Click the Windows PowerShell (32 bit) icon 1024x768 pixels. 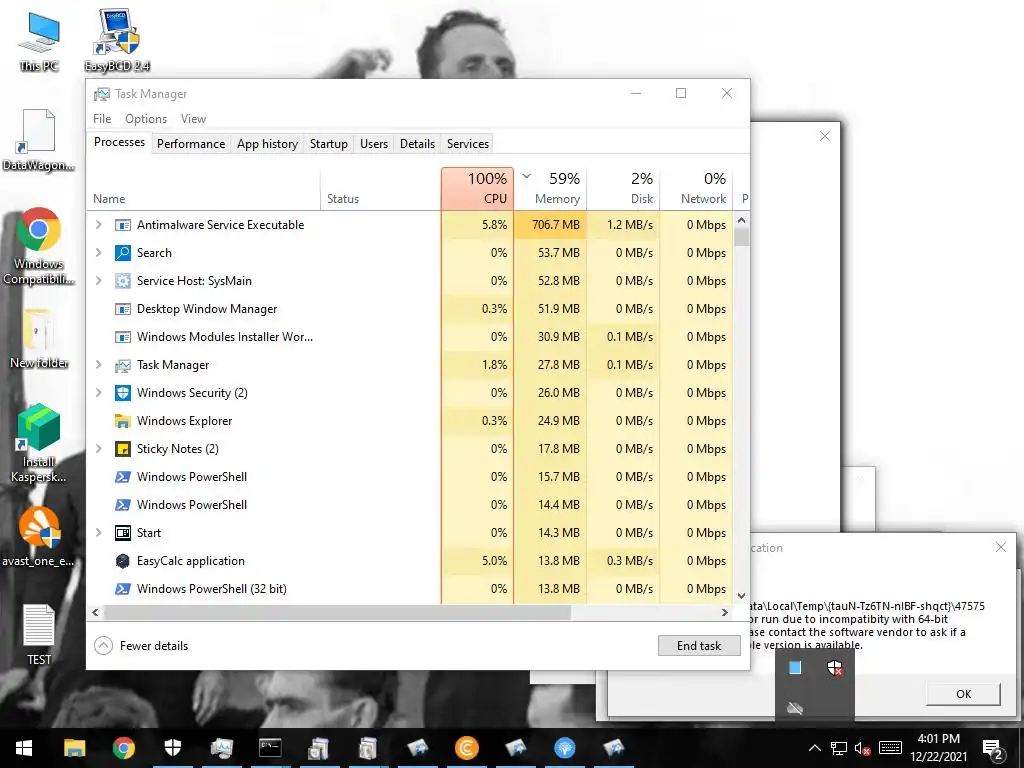point(122,589)
